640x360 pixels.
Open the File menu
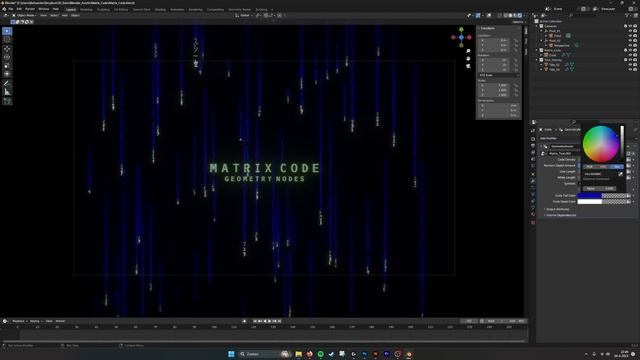11,9
